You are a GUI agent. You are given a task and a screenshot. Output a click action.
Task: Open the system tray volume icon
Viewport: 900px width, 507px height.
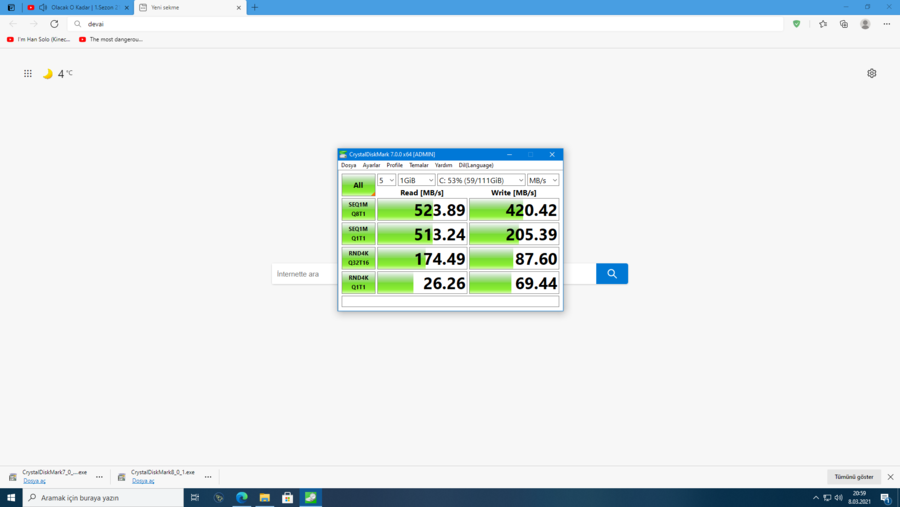point(839,498)
